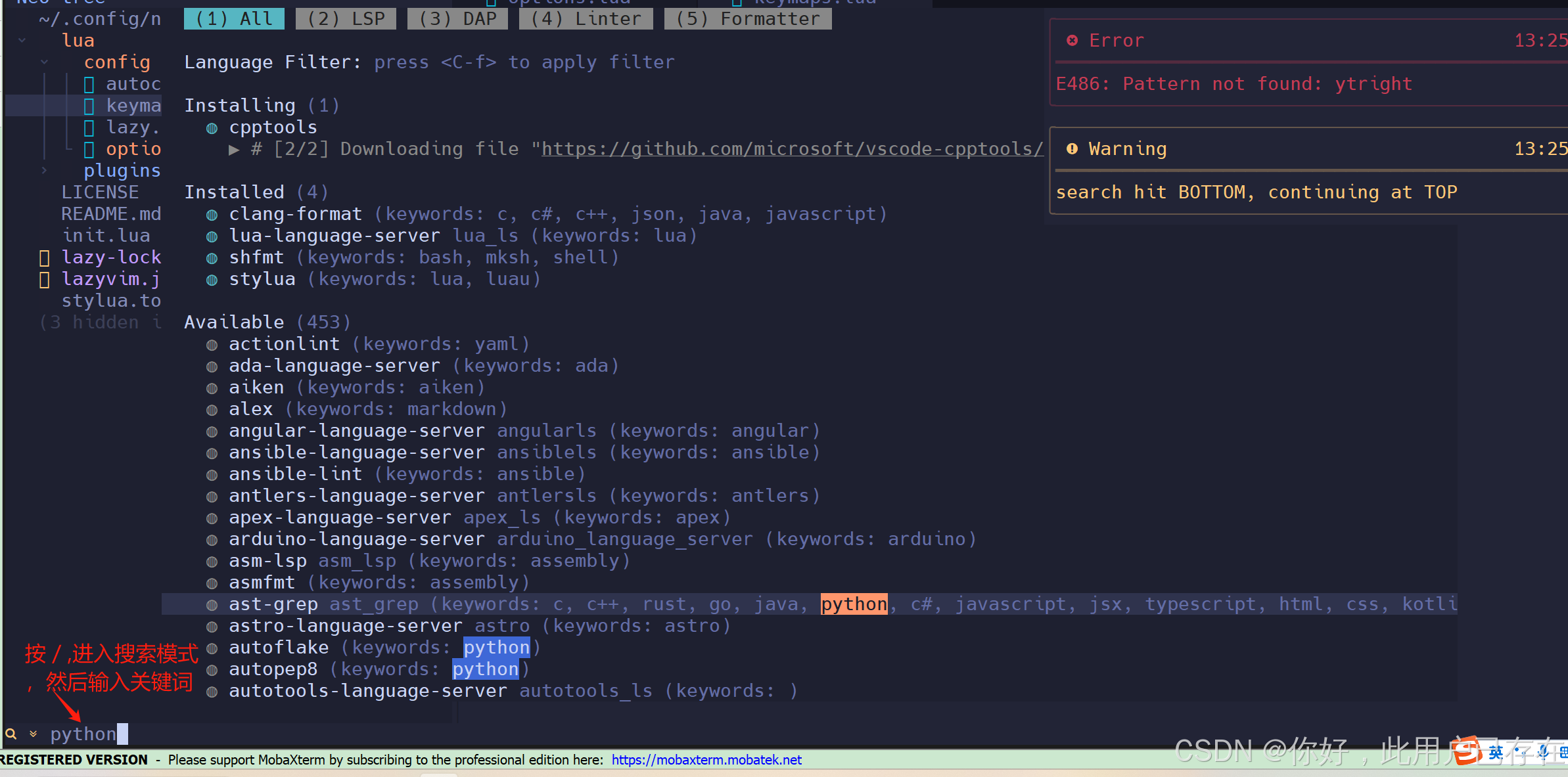Expand the plugins folder chevron
Image resolution: width=1568 pixels, height=777 pixels.
click(44, 171)
